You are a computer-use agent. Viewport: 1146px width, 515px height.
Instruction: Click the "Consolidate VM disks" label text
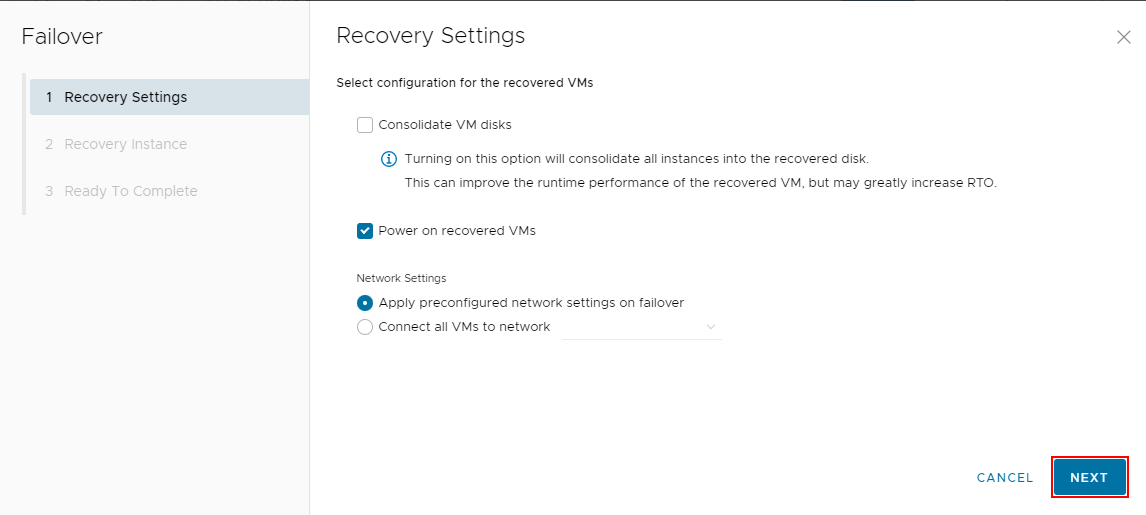pyautogui.click(x=445, y=125)
